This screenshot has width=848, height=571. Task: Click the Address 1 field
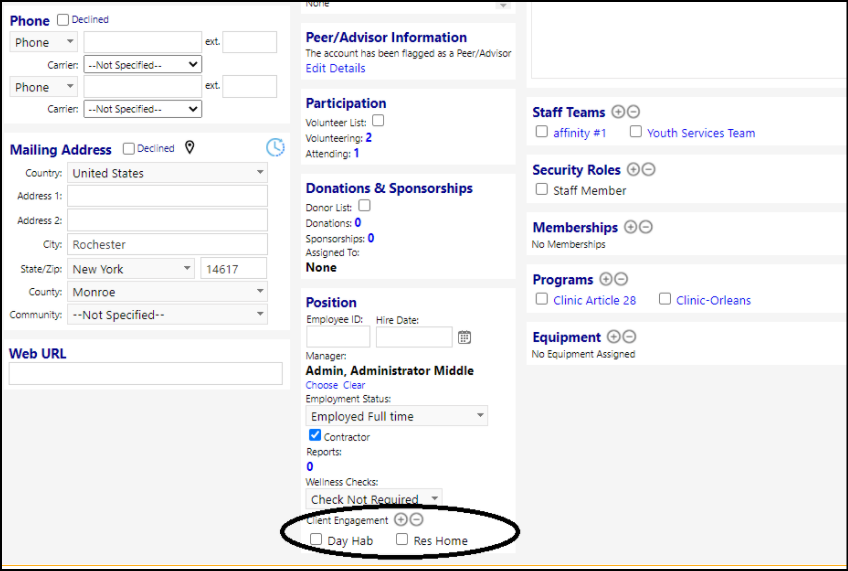(x=167, y=196)
